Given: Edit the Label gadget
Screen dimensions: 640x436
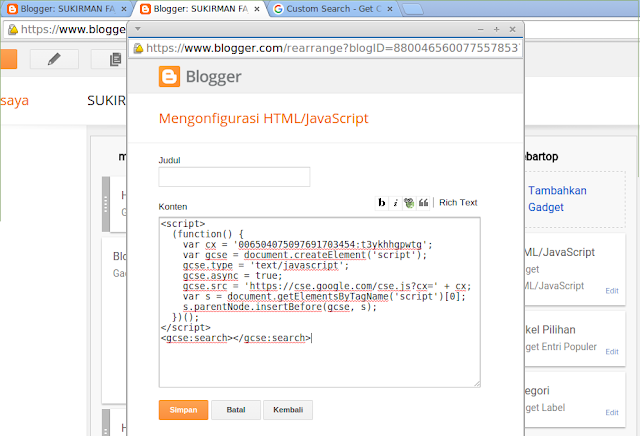Looking at the screenshot, I should 611,412.
